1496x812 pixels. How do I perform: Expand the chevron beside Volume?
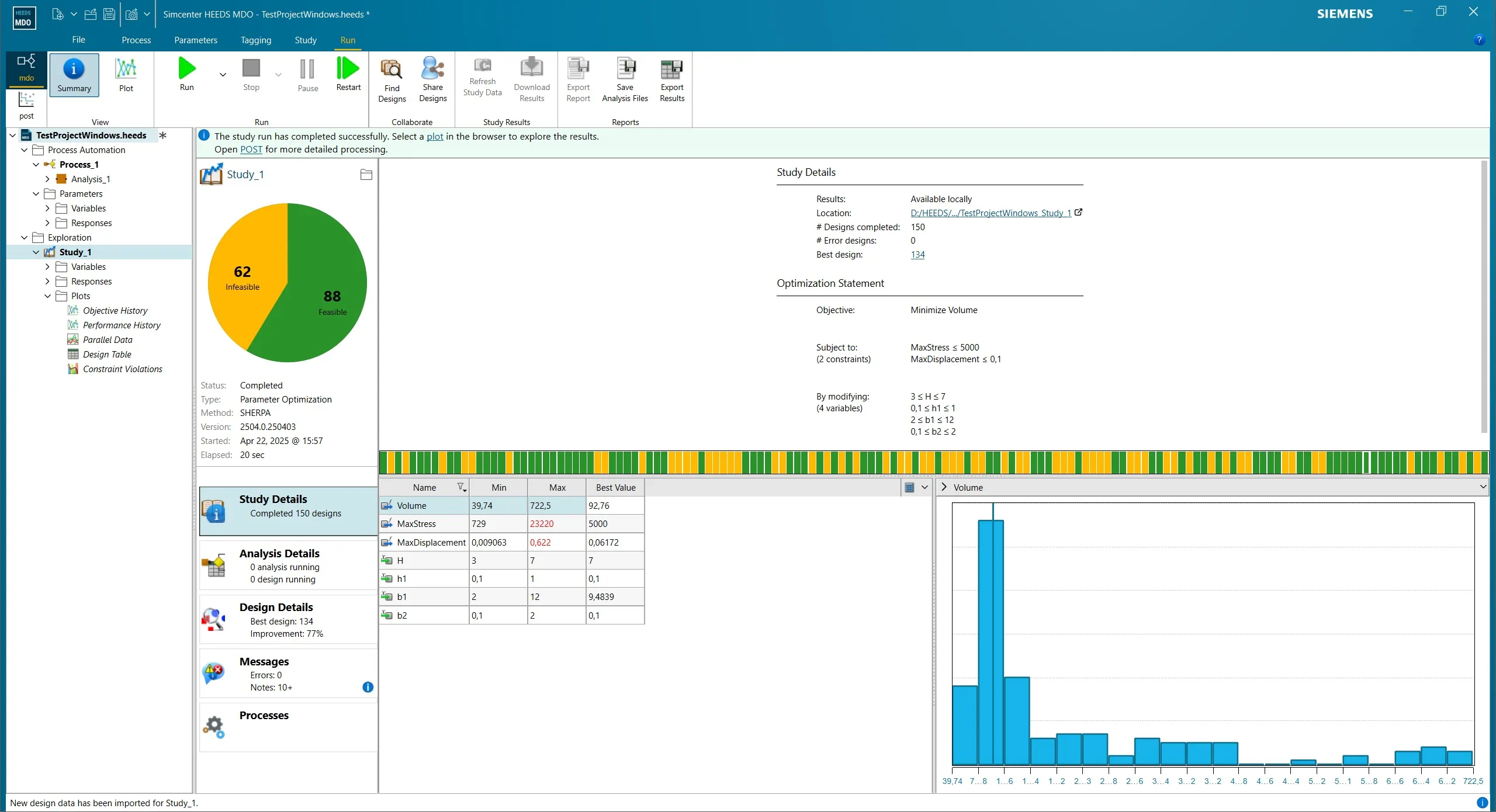(x=944, y=487)
